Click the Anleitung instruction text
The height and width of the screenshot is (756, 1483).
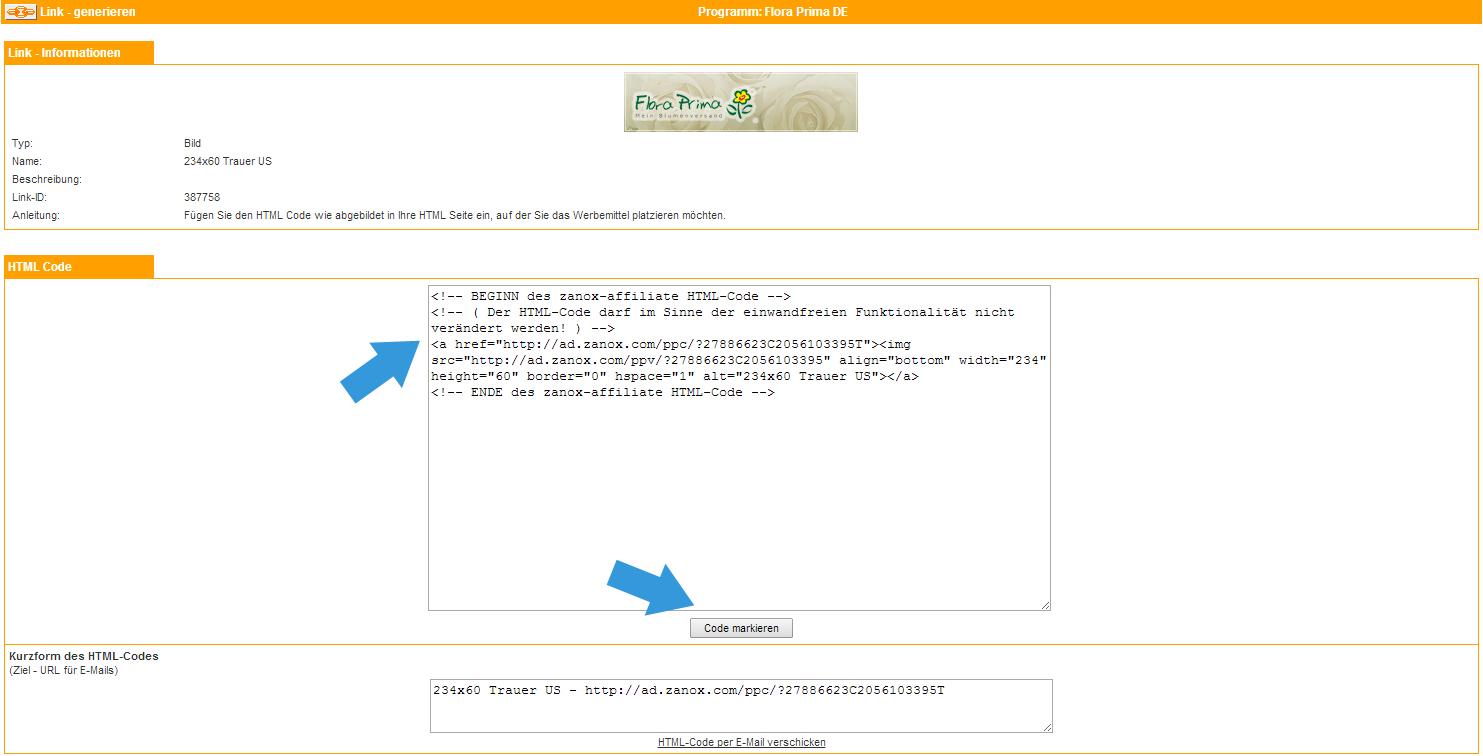[x=454, y=216]
